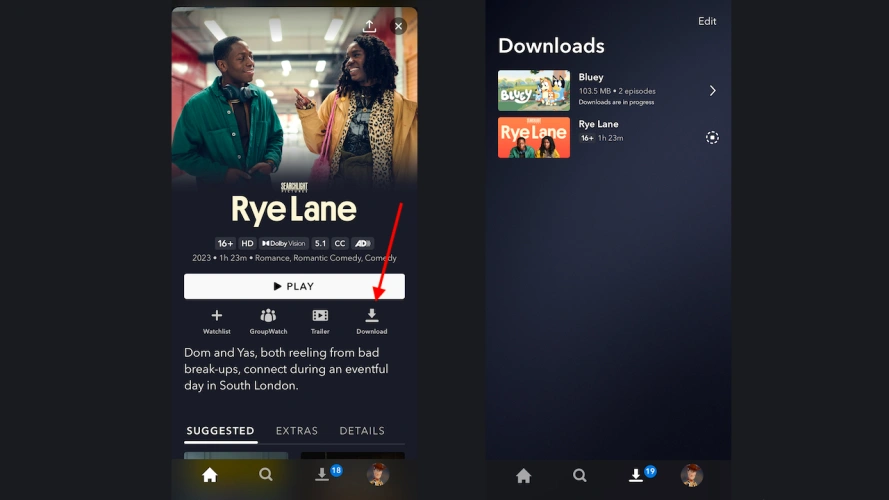
Task: Open profile avatar in left bottom bar
Action: (378, 475)
